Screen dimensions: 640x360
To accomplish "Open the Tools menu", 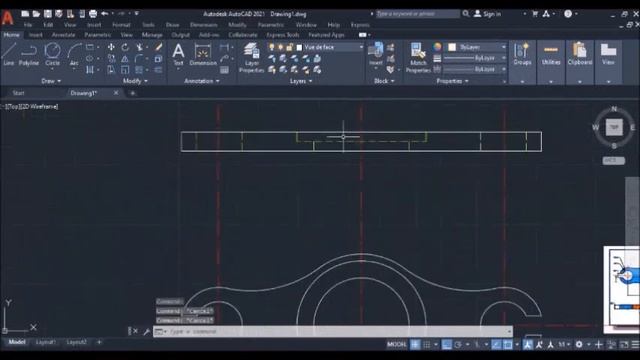I will [x=148, y=25].
